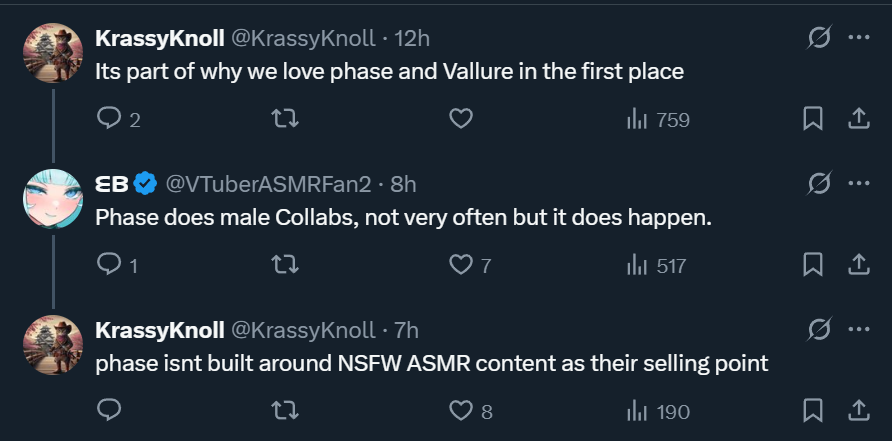Image resolution: width=892 pixels, height=441 pixels.
Task: Open @VTuberASMRFan2 profile handle
Action: click(268, 184)
